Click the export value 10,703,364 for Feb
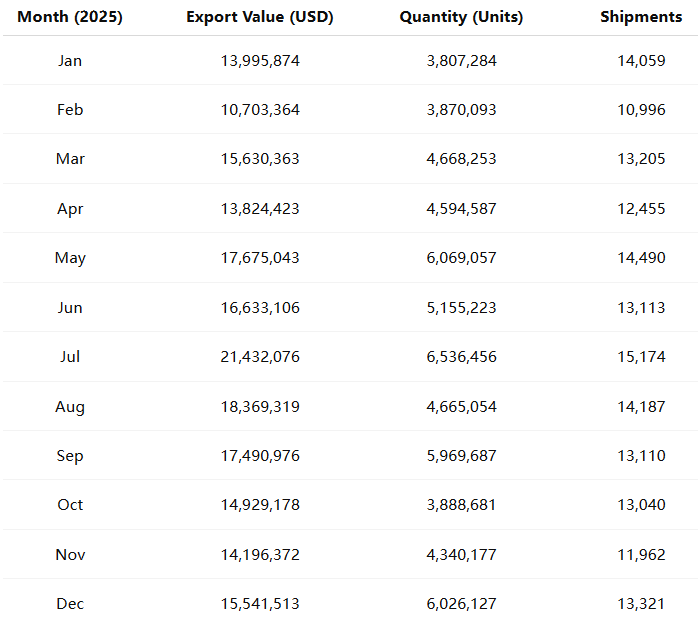This screenshot has height=625, width=698. [260, 110]
